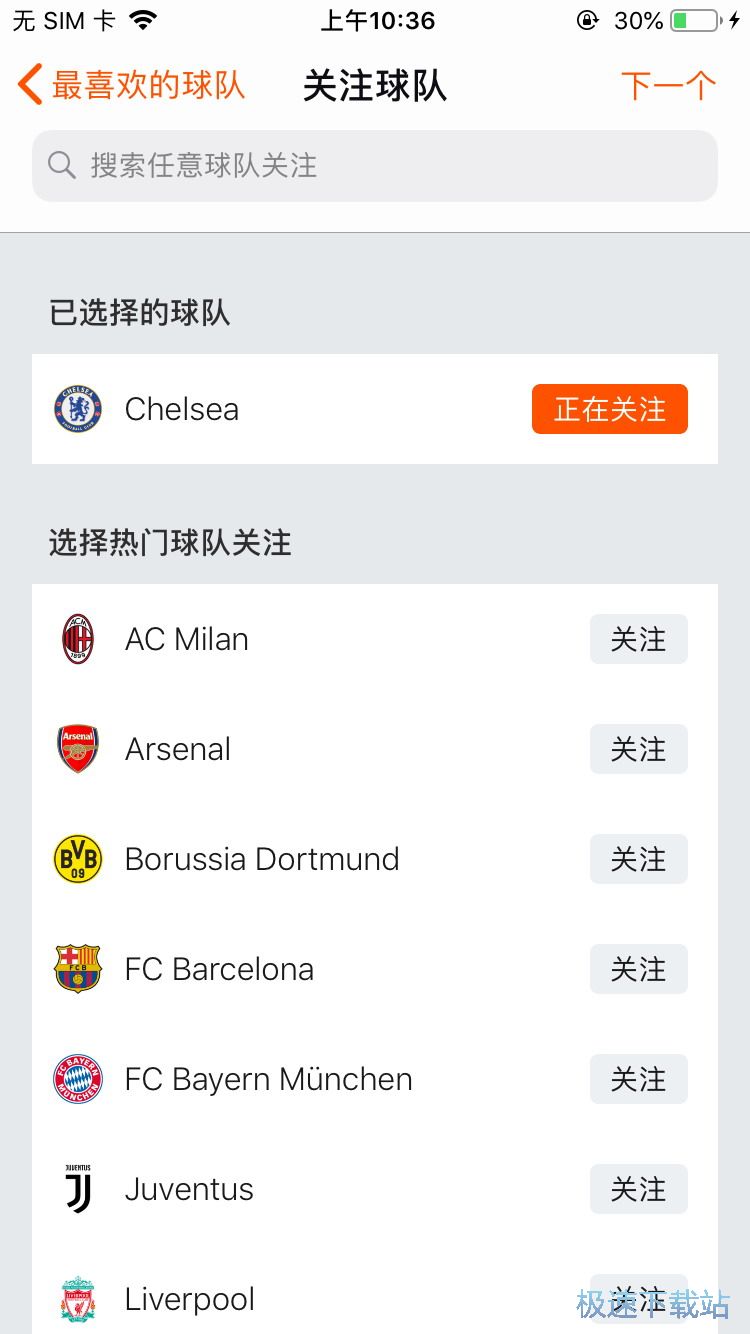
Task: Tap 下一个 to proceed
Action: (x=668, y=85)
